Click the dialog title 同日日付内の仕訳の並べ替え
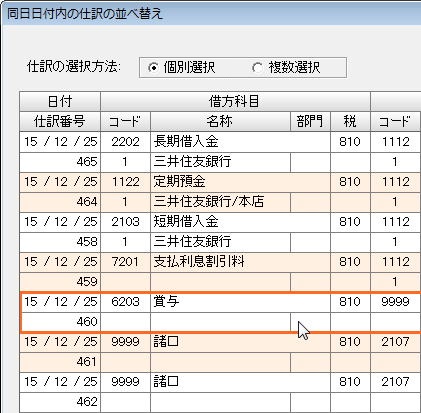Screen dimensions: 421x413 tap(85, 14)
